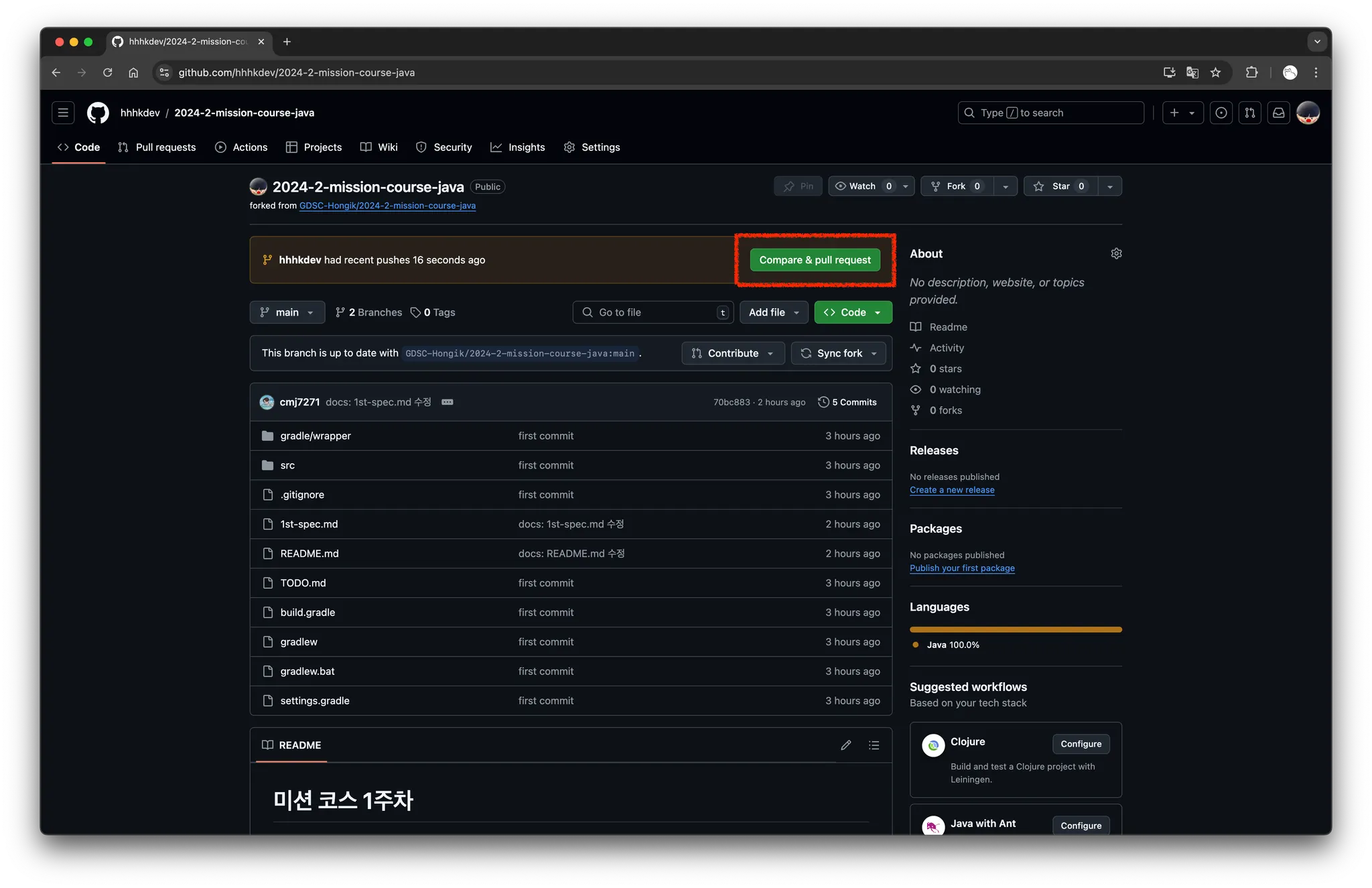This screenshot has height=888, width=1372.
Task: Open the green Code dropdown
Action: tap(853, 312)
